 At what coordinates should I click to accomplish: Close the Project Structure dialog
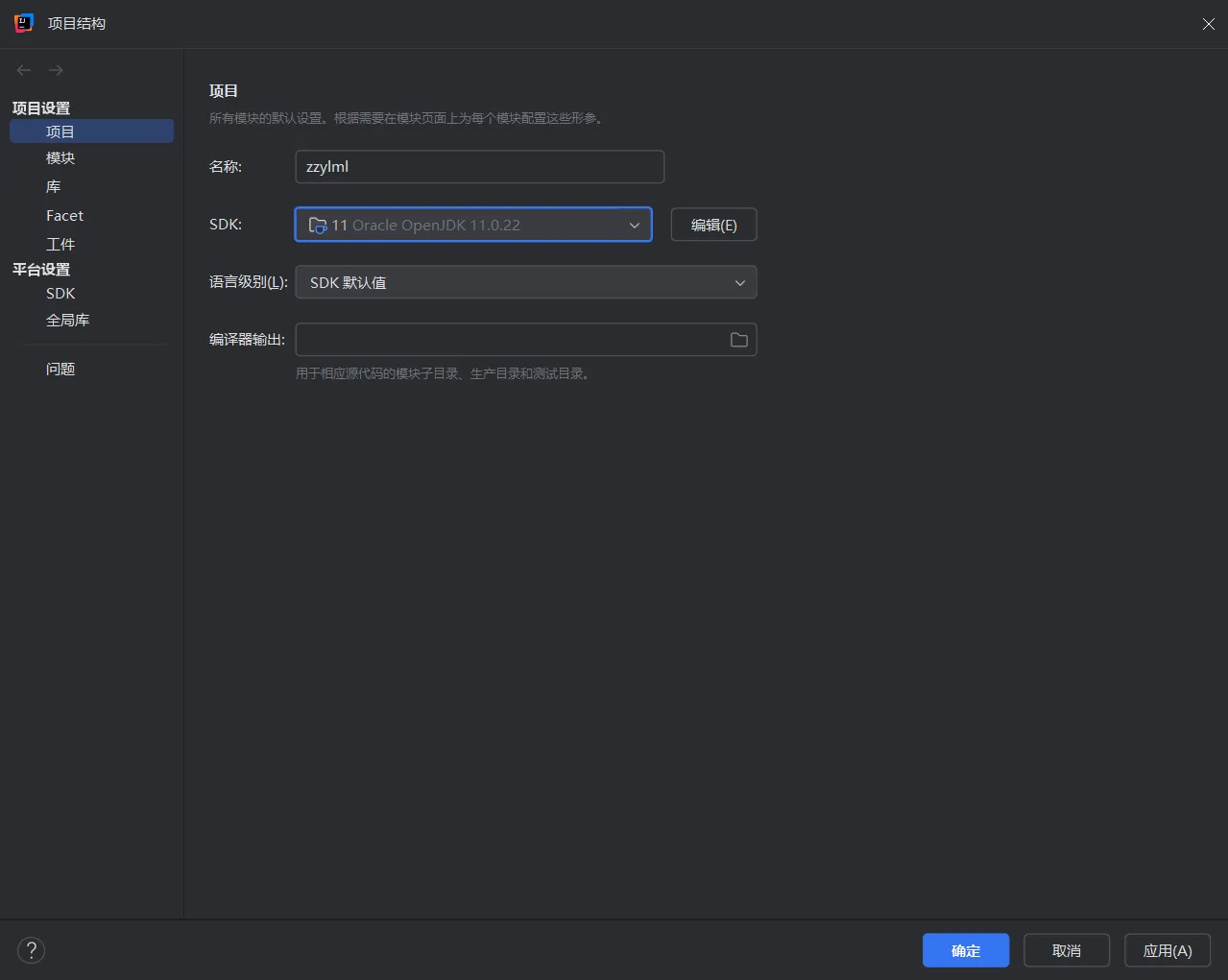(1208, 24)
